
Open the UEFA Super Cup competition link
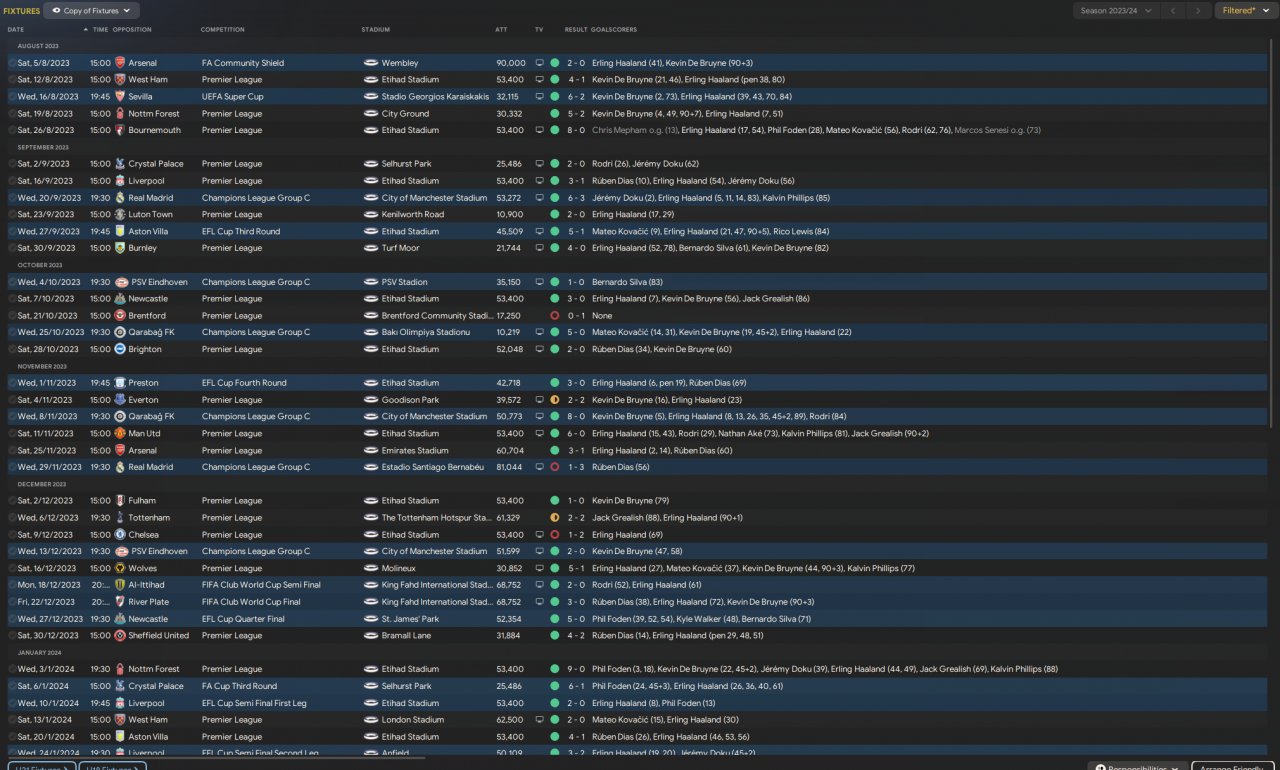click(x=232, y=97)
